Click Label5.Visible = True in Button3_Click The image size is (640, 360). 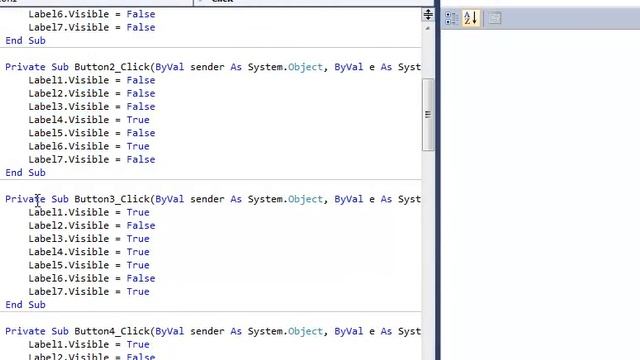[x=89, y=265]
